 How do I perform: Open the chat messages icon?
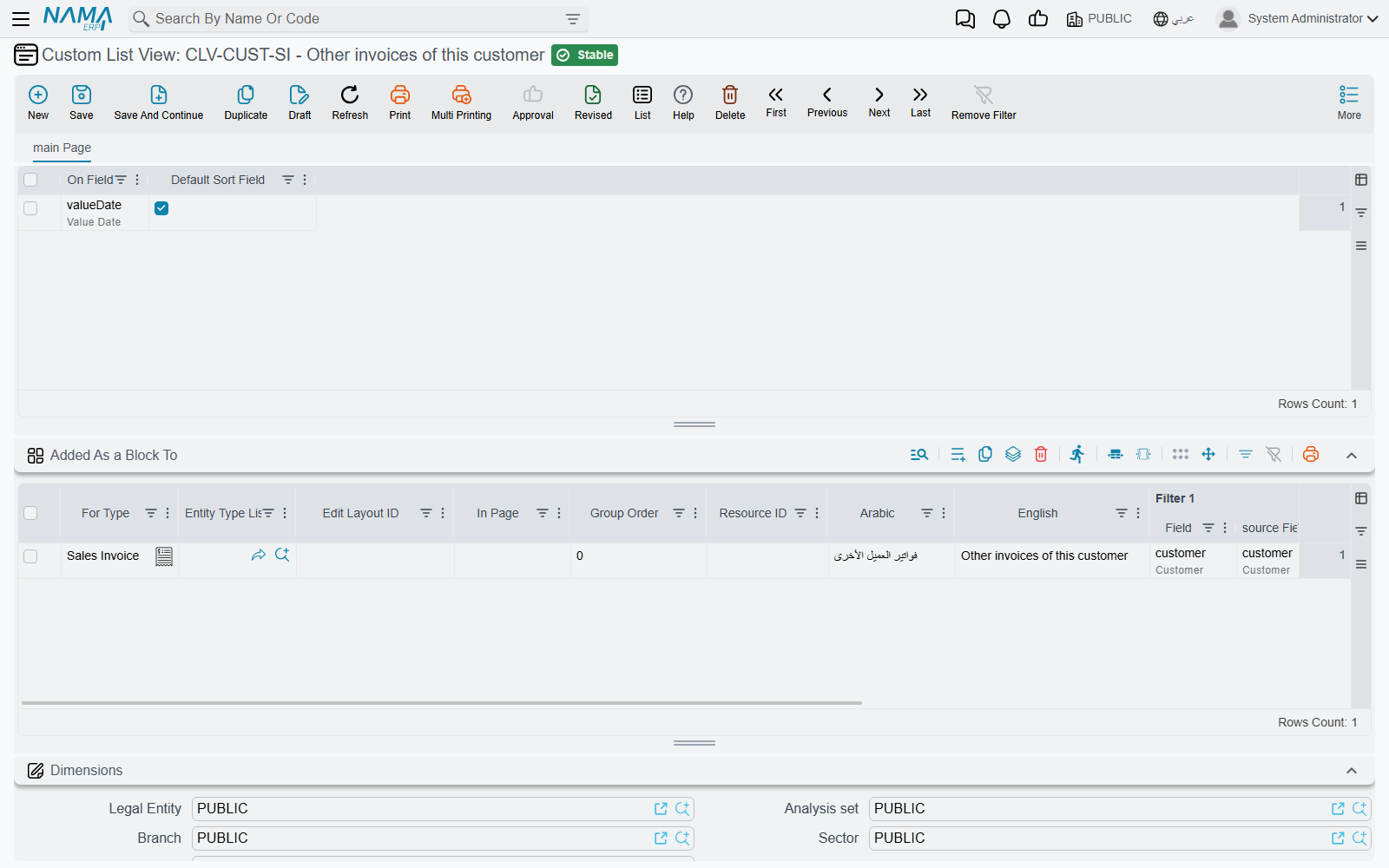tap(965, 19)
